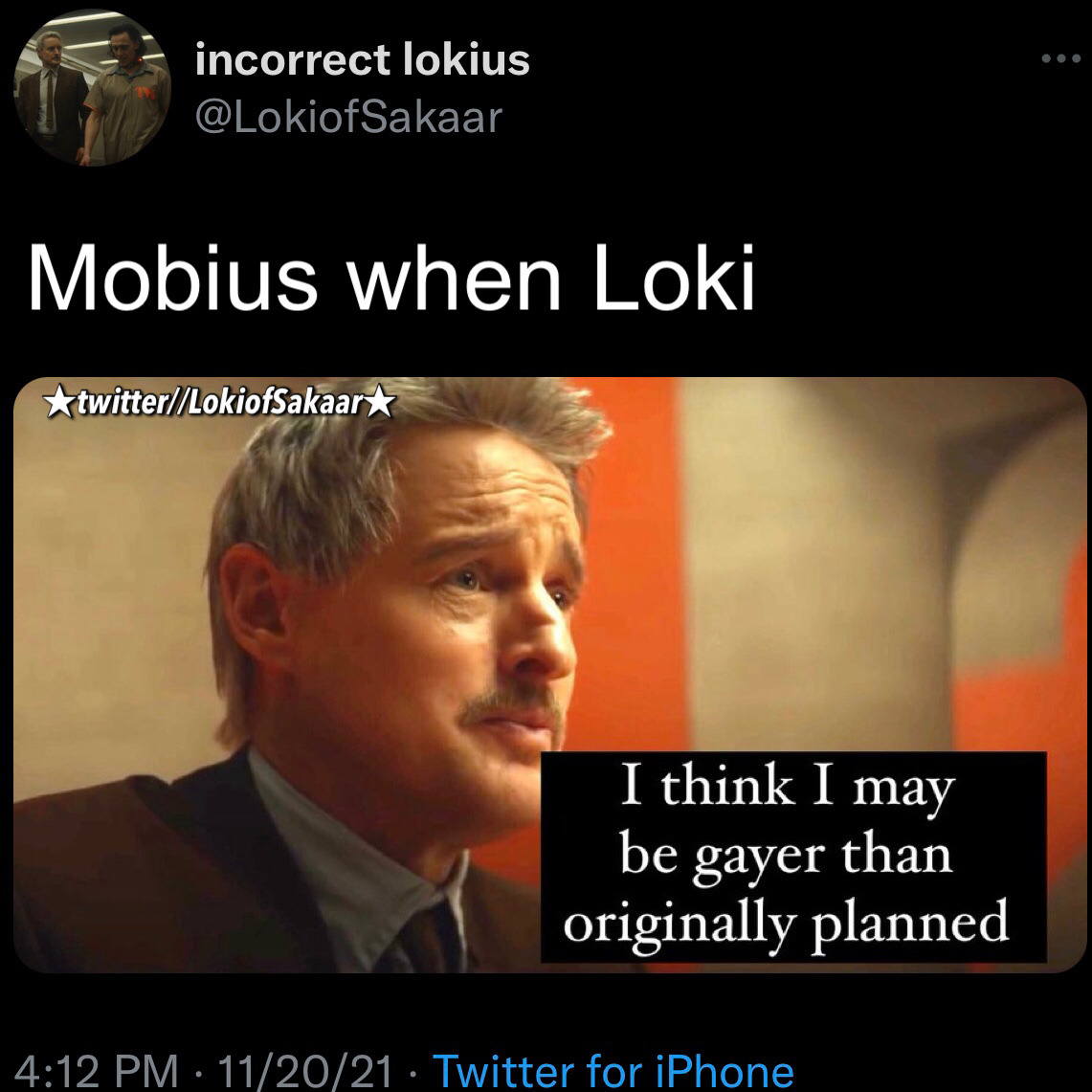Viewport: 1092px width, 1092px height.
Task: Visit the @LokiofSakaar handle
Action: 348,117
